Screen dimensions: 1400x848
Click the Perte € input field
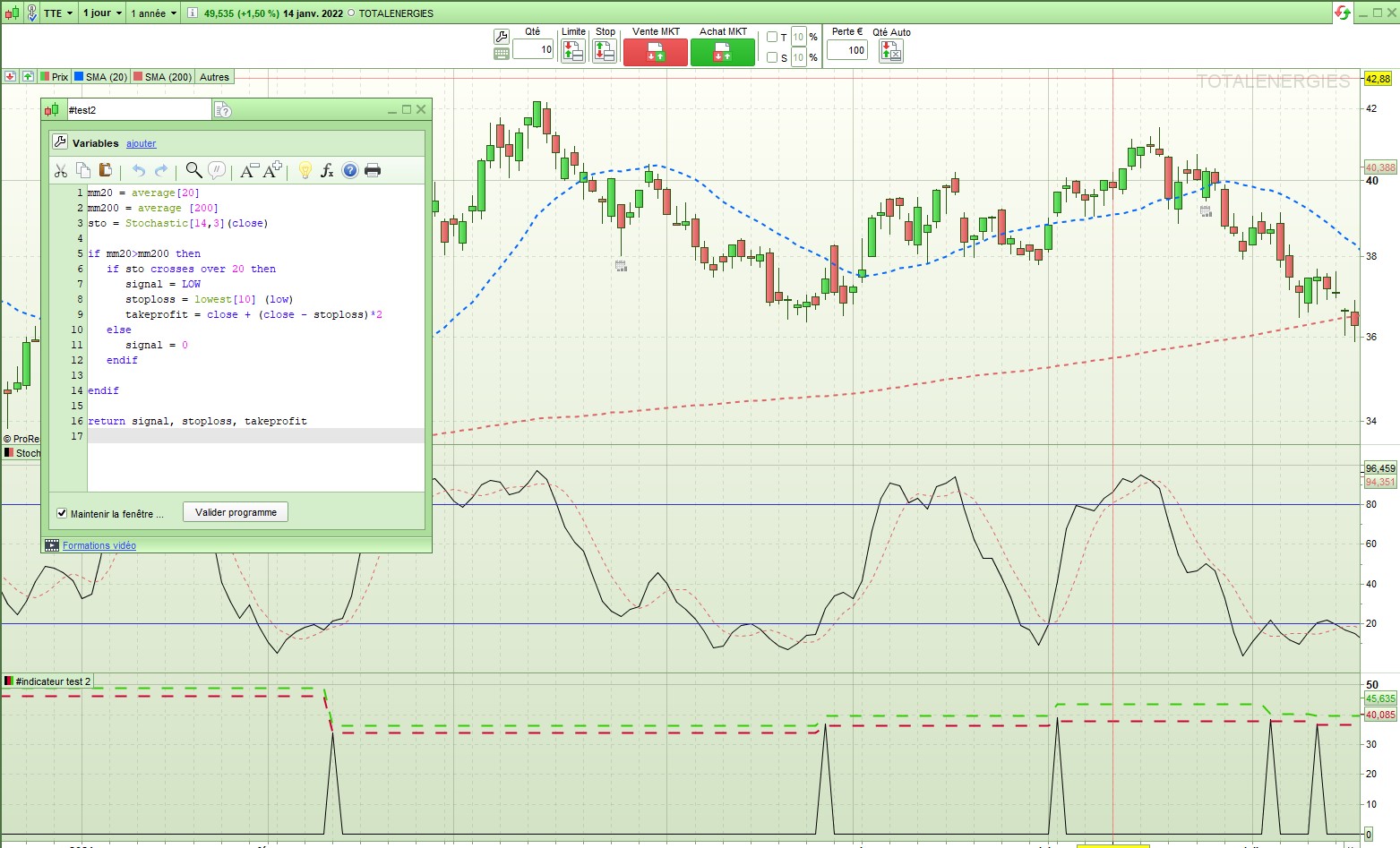[x=846, y=50]
